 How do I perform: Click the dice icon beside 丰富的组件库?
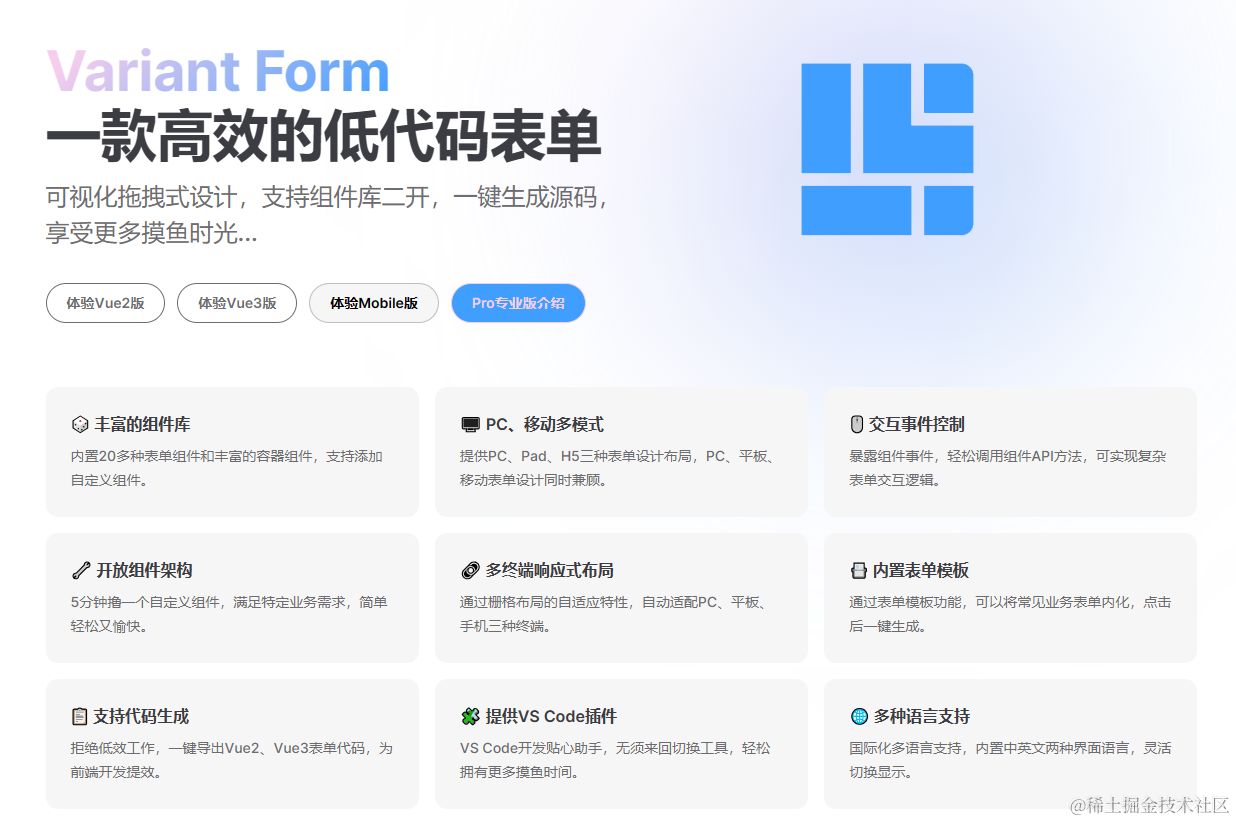[79, 425]
